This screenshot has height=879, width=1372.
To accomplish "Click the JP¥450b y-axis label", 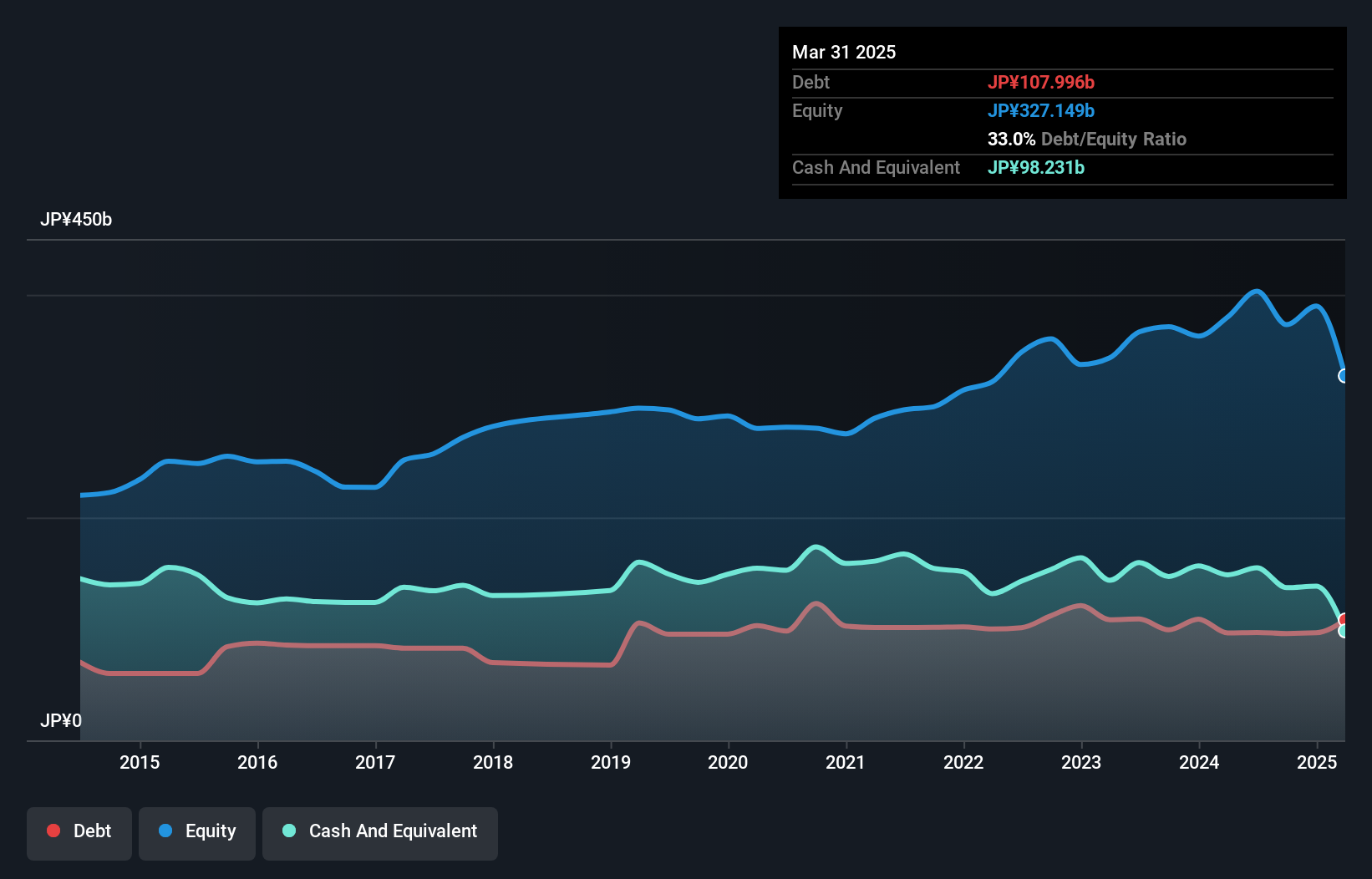I will [x=76, y=220].
